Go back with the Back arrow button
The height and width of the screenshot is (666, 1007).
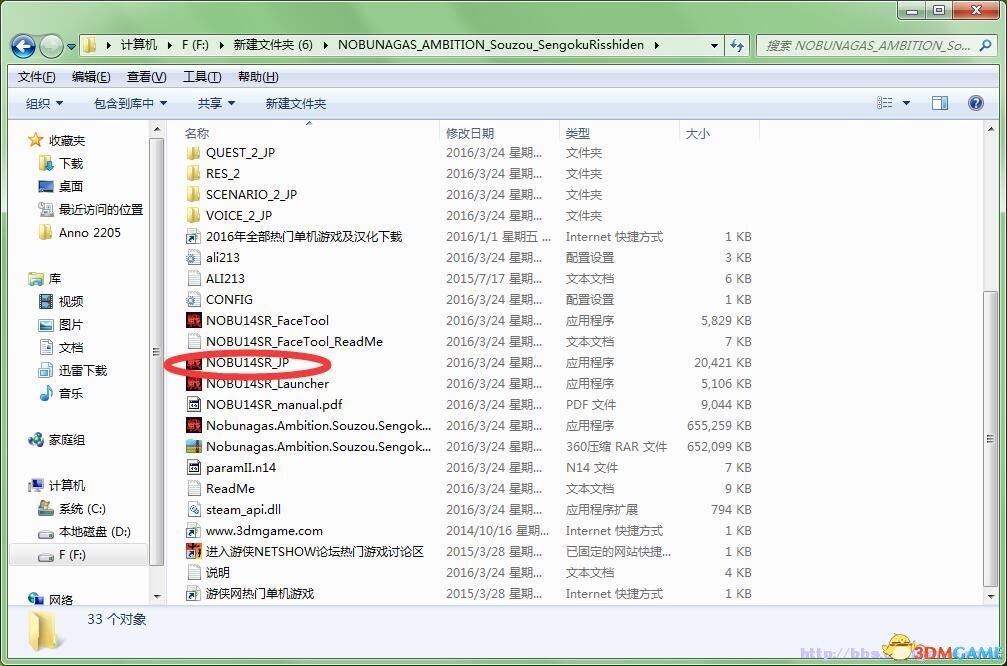pos(24,46)
